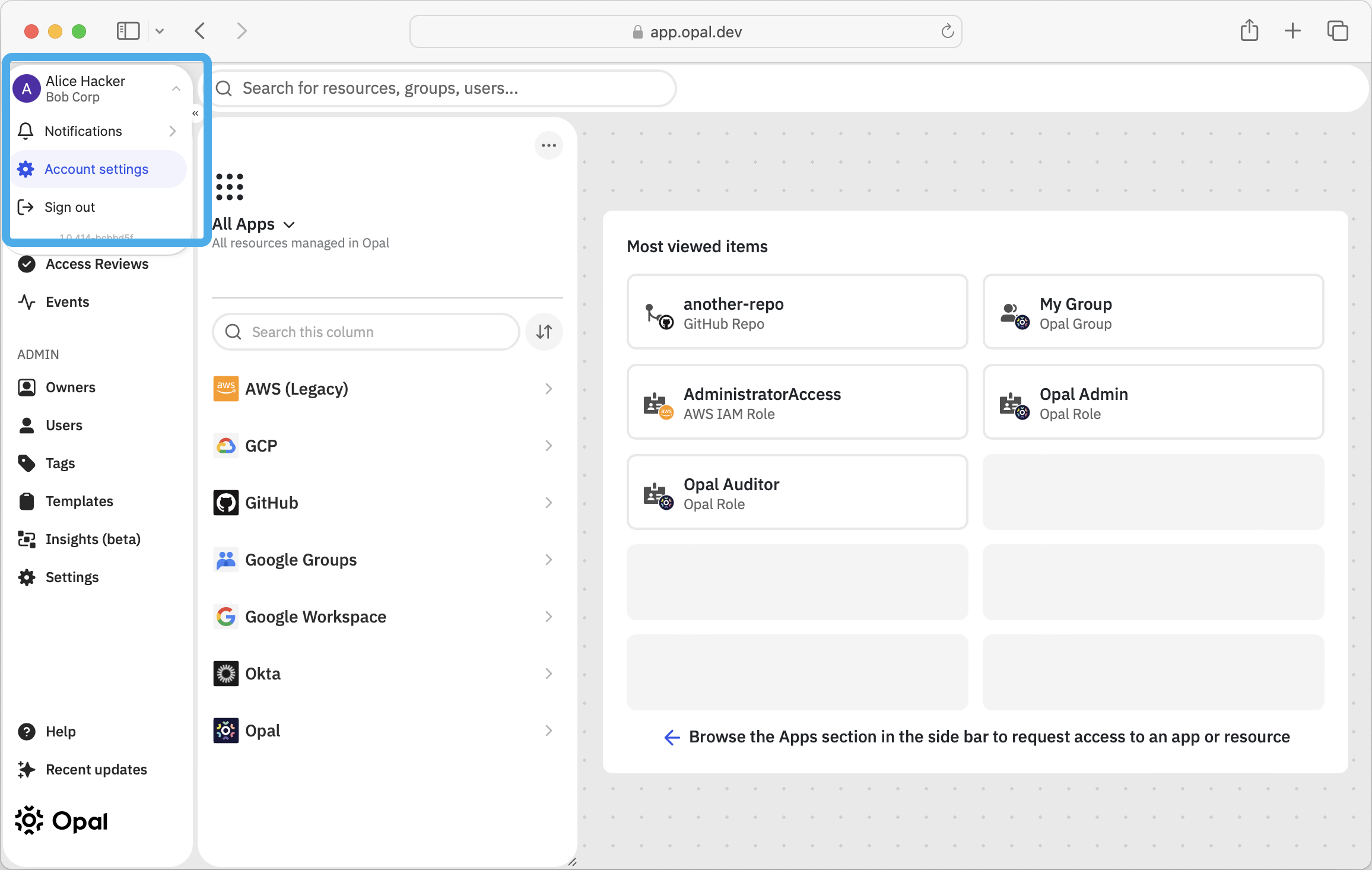This screenshot has height=870, width=1372.
Task: Click the AWS logo icon
Action: point(226,389)
